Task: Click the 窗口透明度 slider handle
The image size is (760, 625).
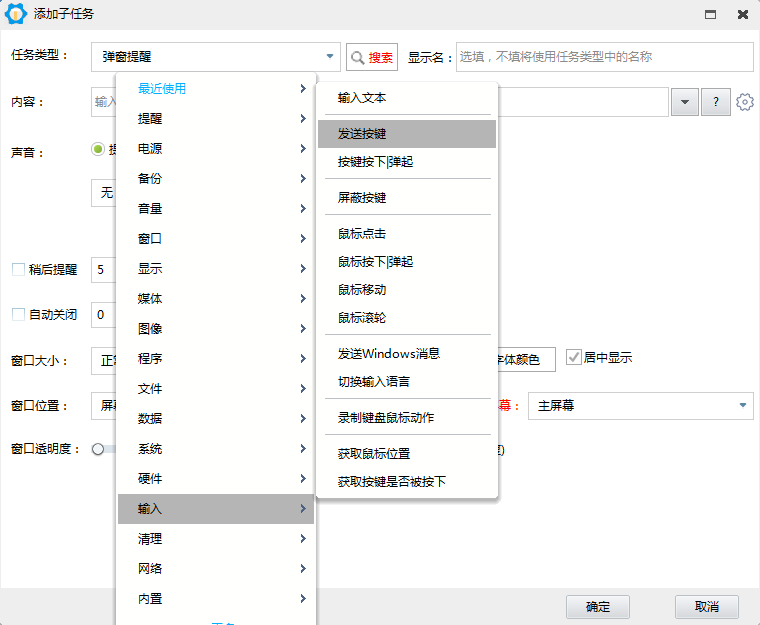Action: [98, 450]
